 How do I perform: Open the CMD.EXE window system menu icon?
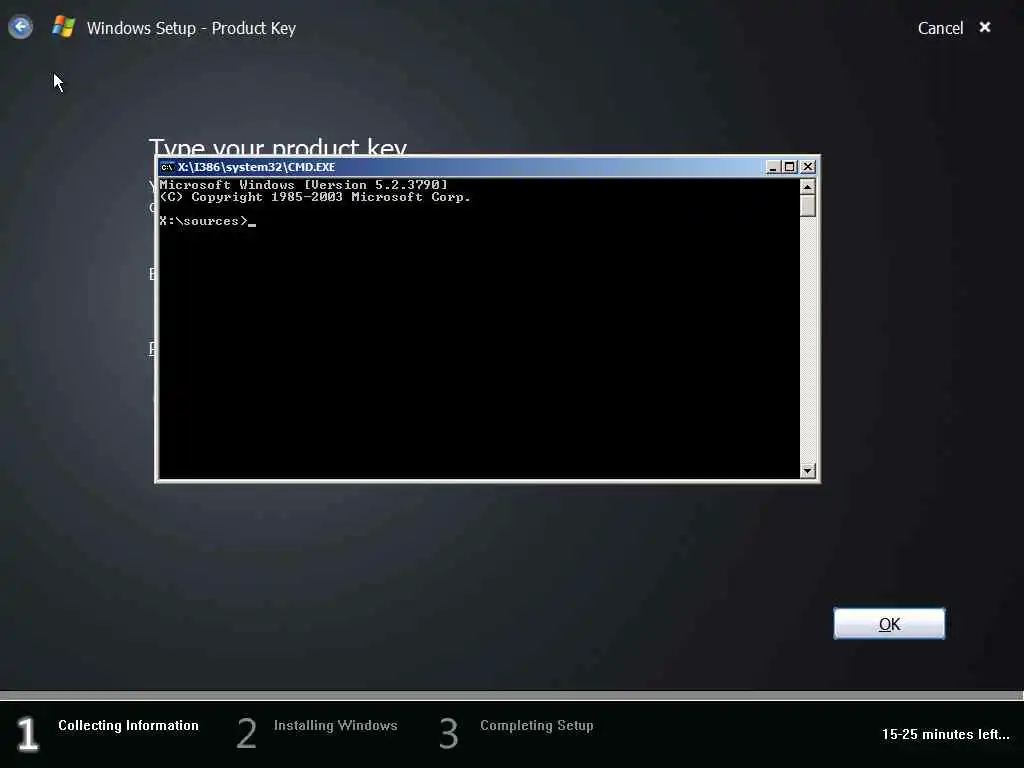click(x=167, y=167)
